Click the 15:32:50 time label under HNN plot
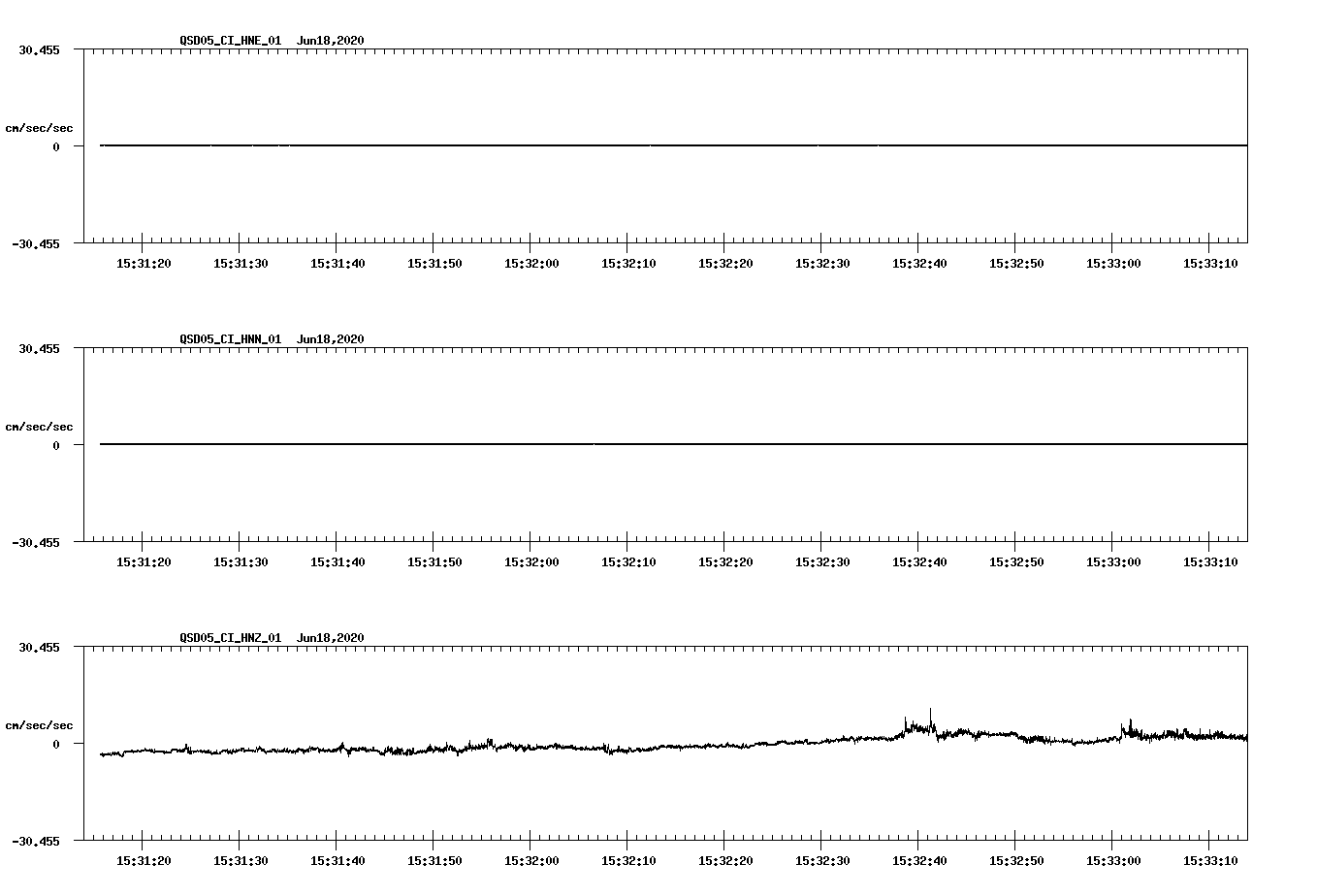Screen dimensions: 1317x896 (1016, 561)
